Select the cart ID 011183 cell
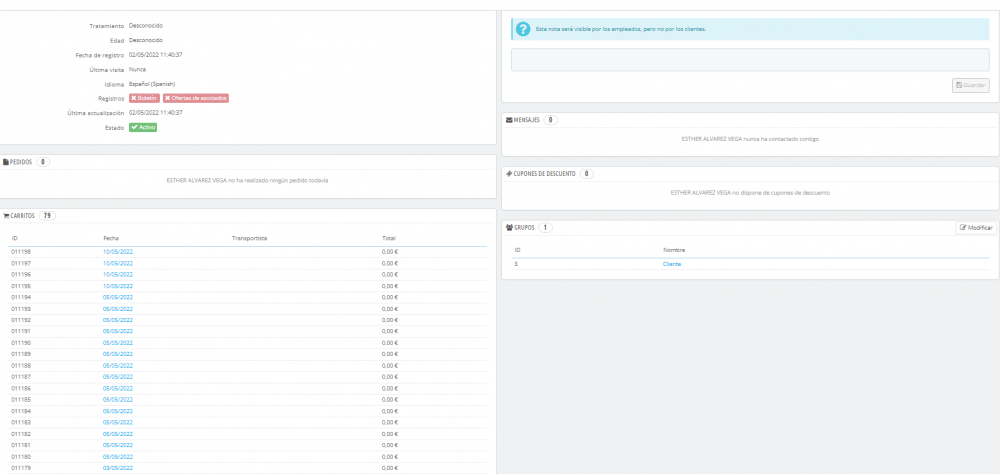The height and width of the screenshot is (474, 1000). (21, 422)
